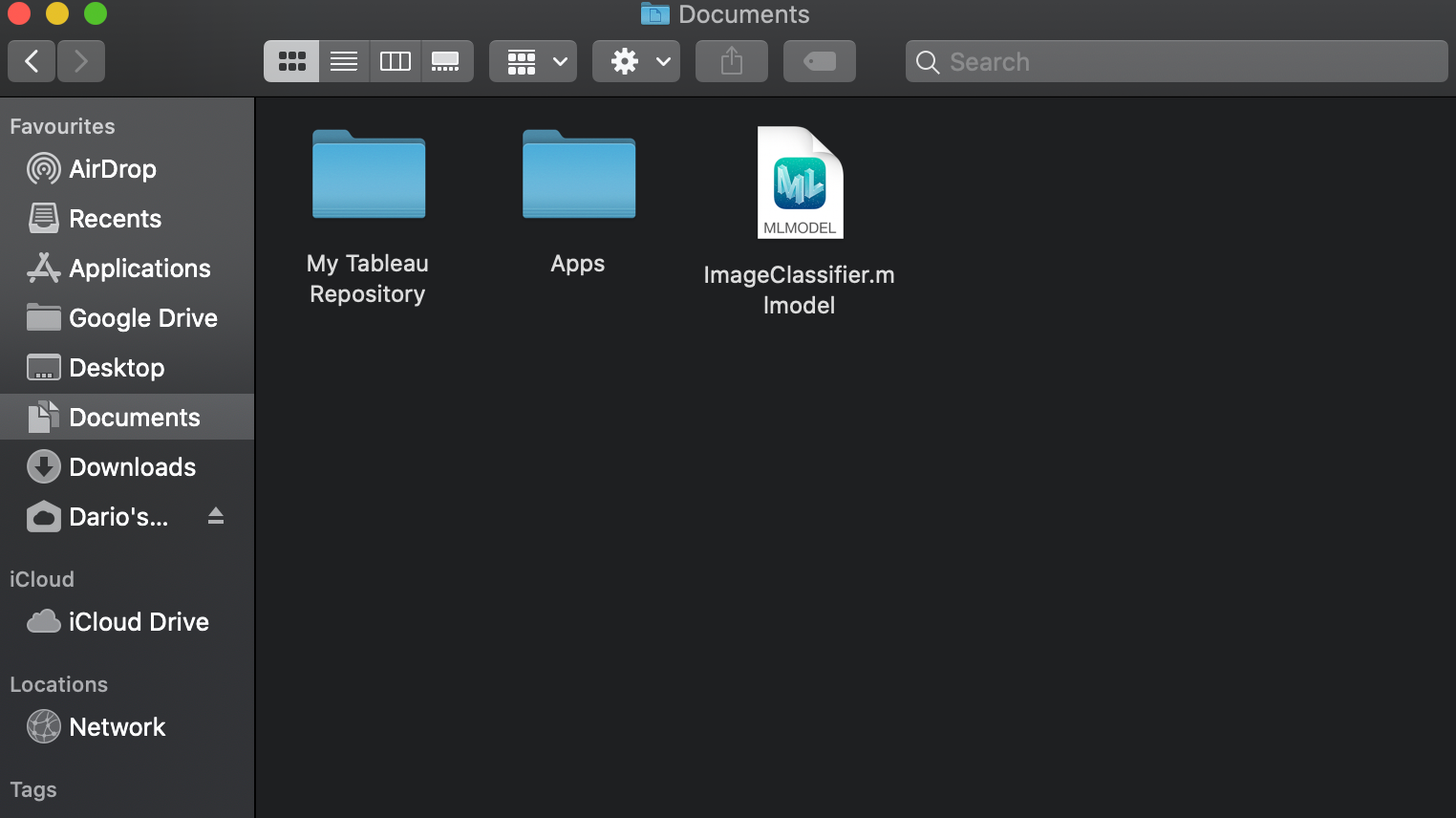The width and height of the screenshot is (1456, 818).
Task: Click the ImageClassifier.mlmodel file name label
Action: pyautogui.click(x=800, y=291)
